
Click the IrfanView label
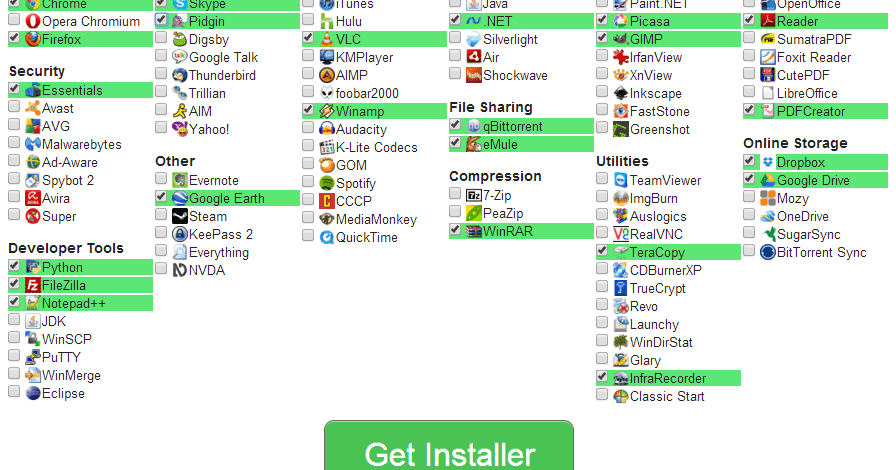pos(656,58)
